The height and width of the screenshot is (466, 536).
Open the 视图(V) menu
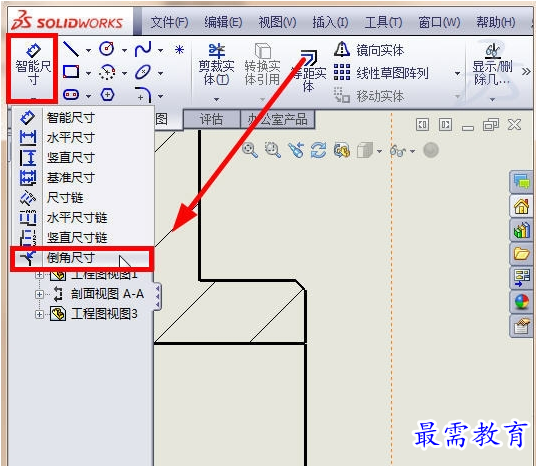click(277, 23)
